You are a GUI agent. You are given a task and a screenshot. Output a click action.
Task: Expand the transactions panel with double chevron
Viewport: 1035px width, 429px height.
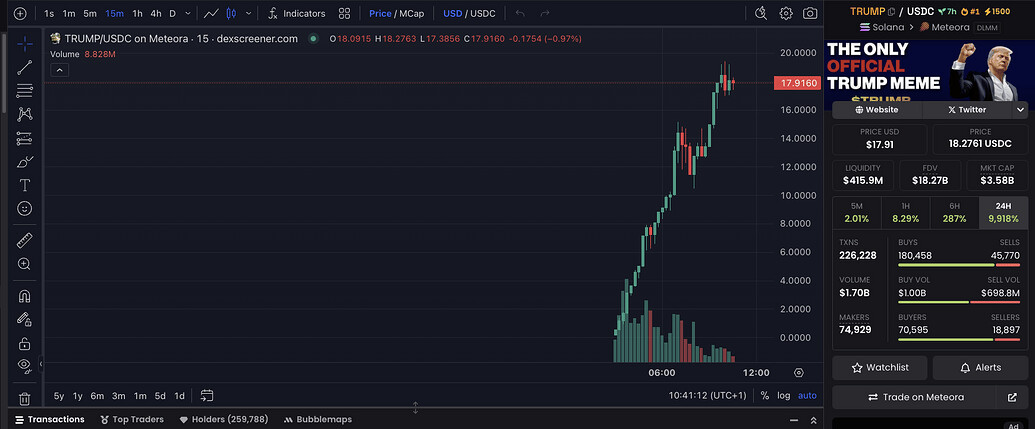813,420
